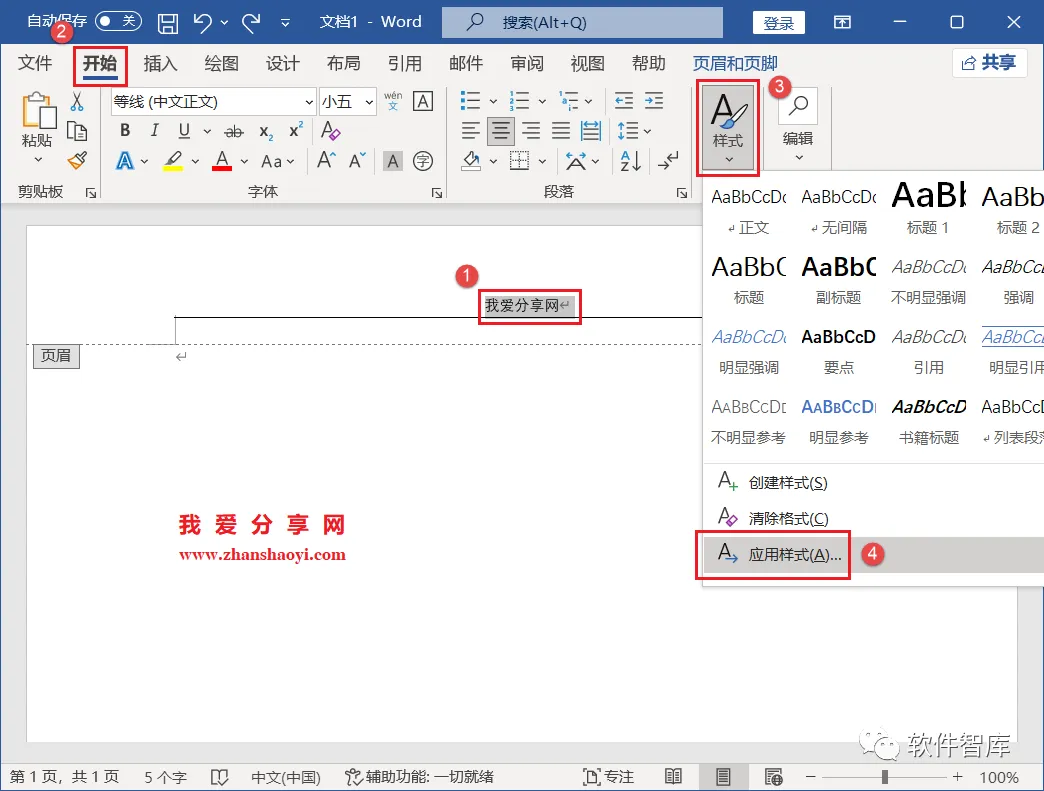Adjust the zoom slider handle
The height and width of the screenshot is (791, 1044).
[884, 776]
